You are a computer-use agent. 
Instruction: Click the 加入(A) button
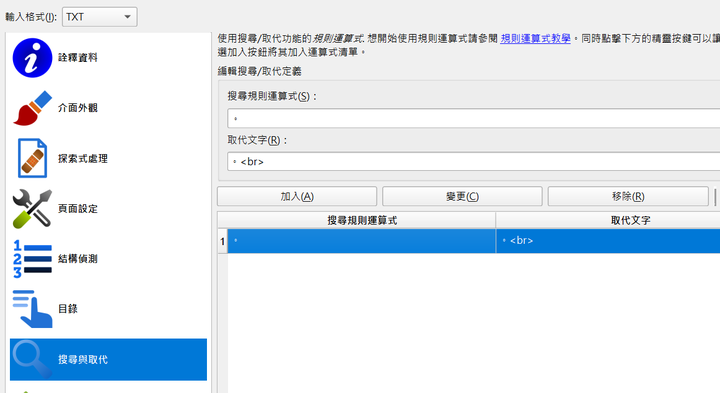click(297, 196)
